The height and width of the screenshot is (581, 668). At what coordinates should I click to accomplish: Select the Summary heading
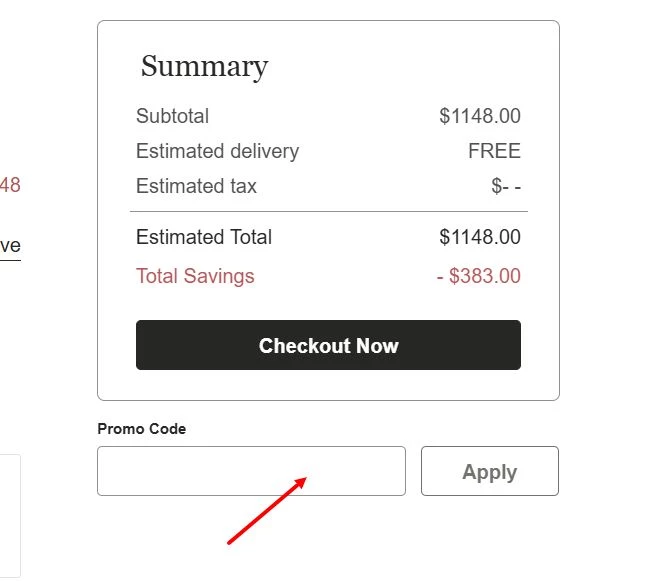click(204, 66)
